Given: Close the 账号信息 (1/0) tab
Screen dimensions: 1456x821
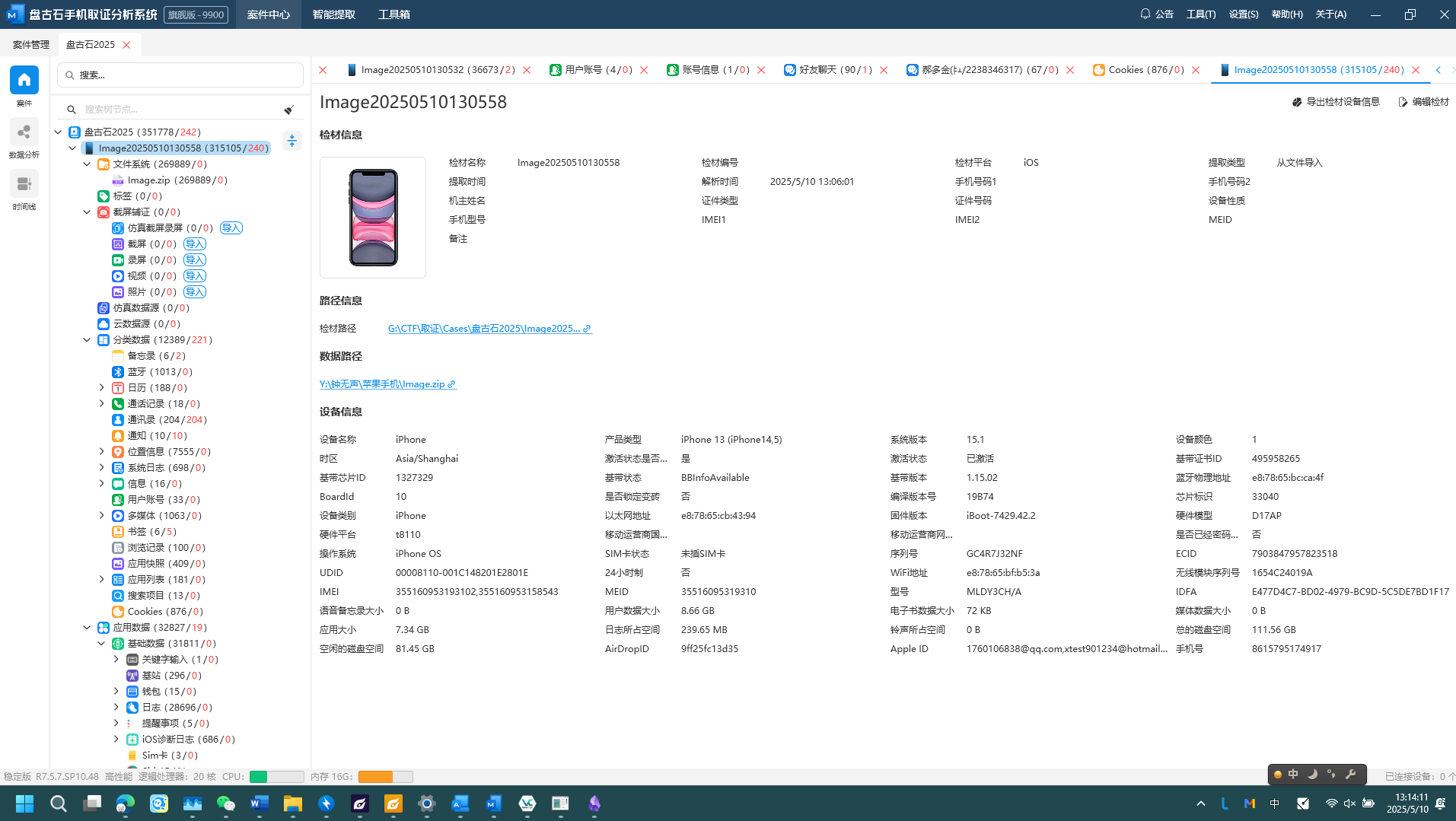Looking at the screenshot, I should [x=761, y=70].
